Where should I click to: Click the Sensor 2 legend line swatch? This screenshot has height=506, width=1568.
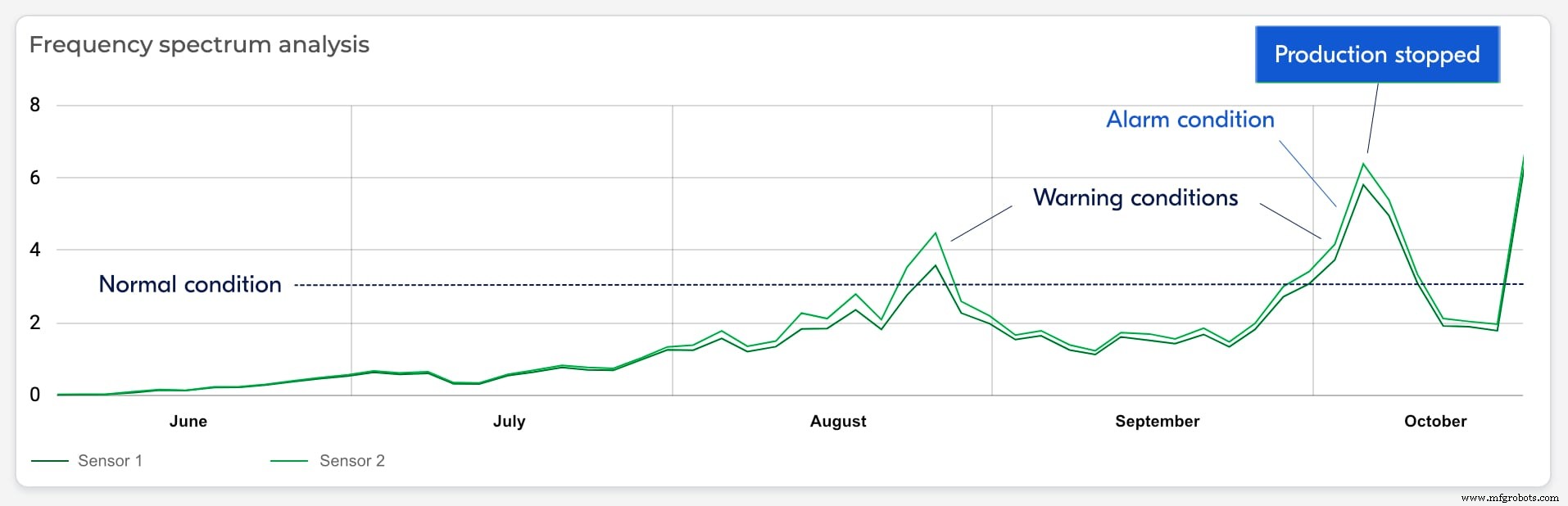click(289, 461)
